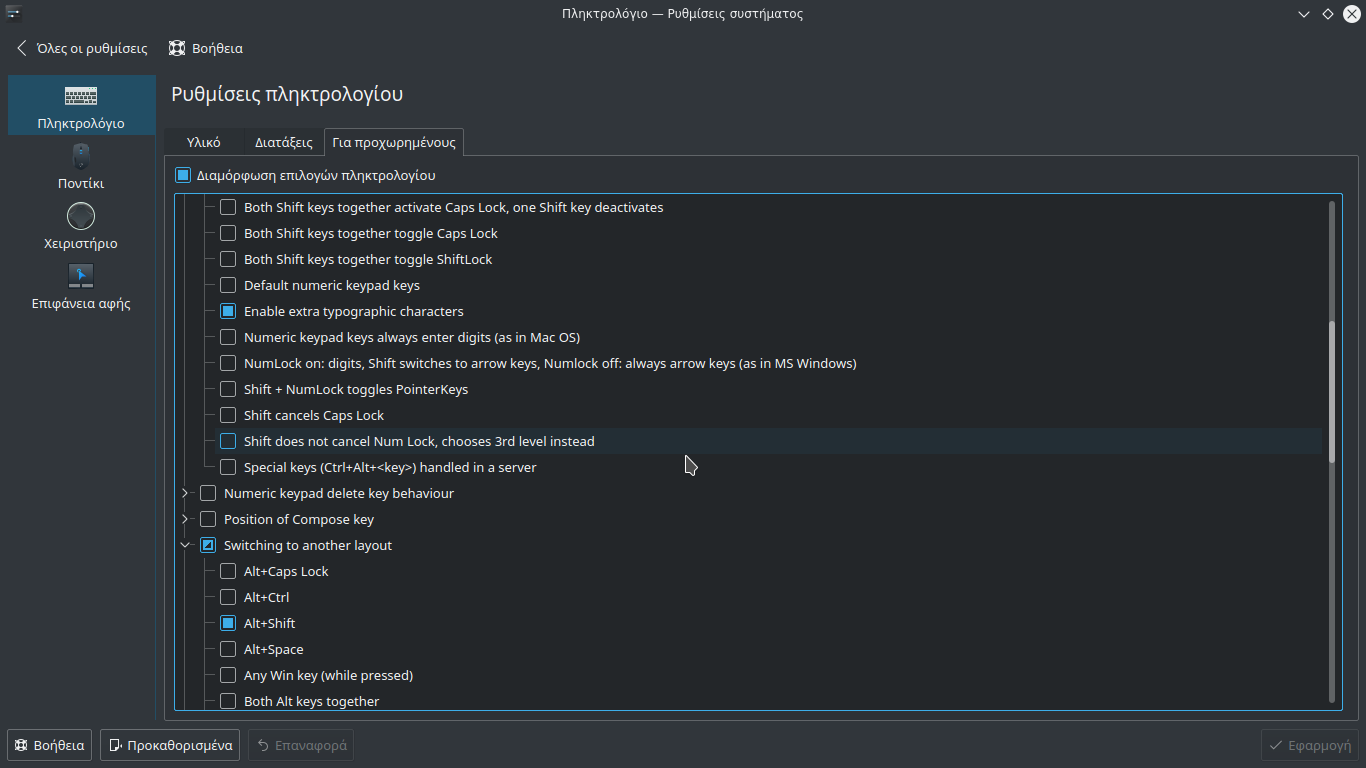Open the Επιφάνεια αφής touchpad icon

tap(81, 276)
